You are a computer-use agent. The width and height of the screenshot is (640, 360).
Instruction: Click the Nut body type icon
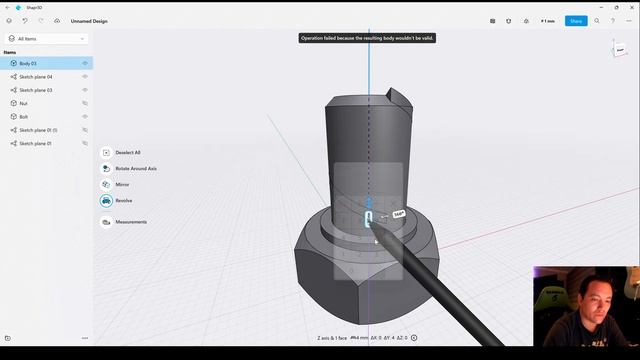click(x=13, y=103)
